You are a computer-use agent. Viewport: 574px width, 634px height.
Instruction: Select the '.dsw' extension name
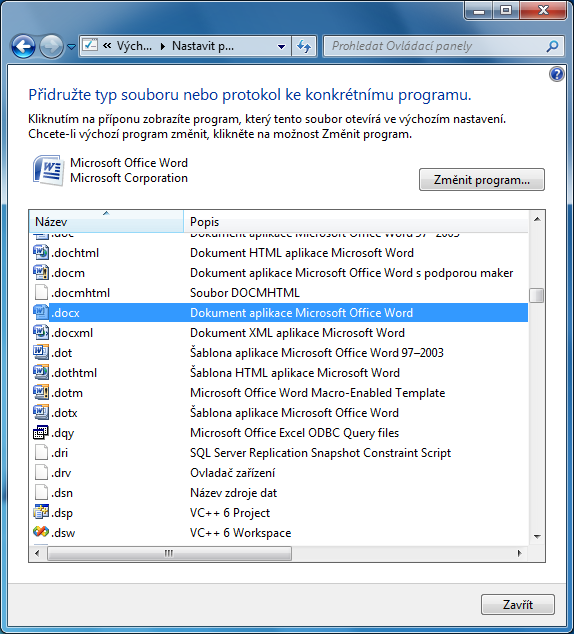pyautogui.click(x=63, y=533)
